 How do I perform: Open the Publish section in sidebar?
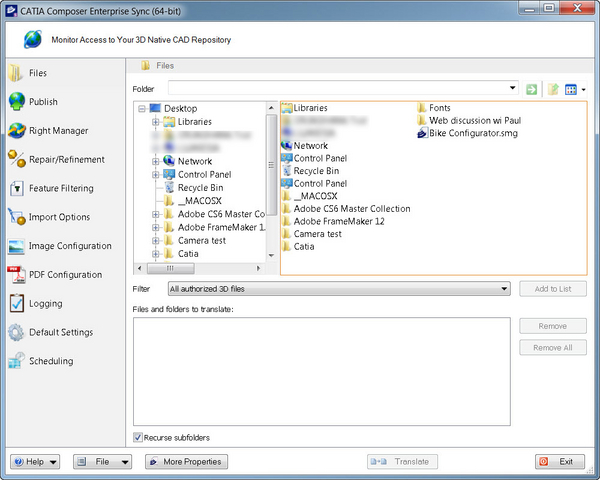click(x=43, y=102)
